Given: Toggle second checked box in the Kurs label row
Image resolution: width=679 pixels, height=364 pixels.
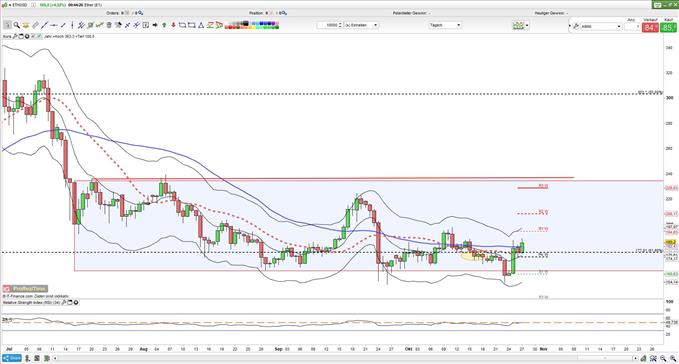Looking at the screenshot, I should [x=39, y=36].
